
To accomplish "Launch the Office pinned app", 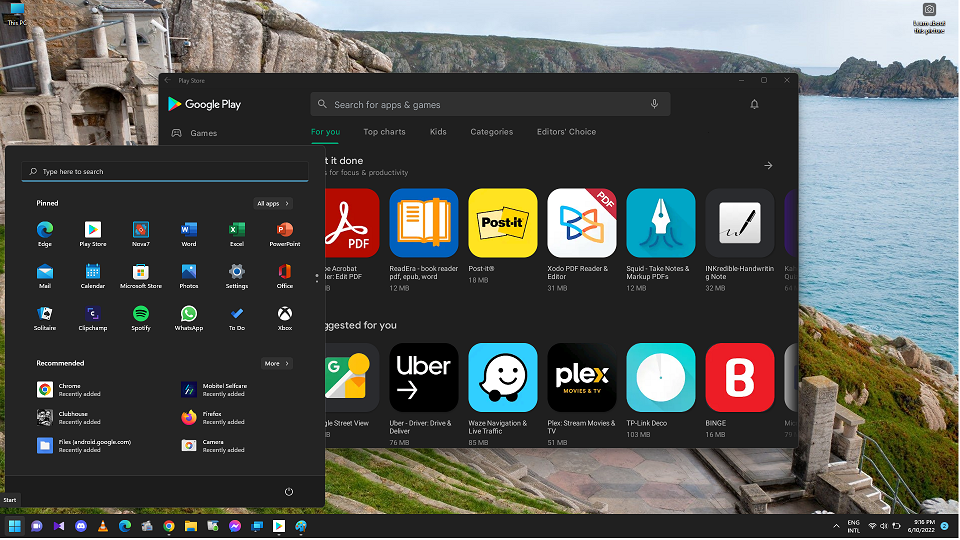I will click(285, 276).
